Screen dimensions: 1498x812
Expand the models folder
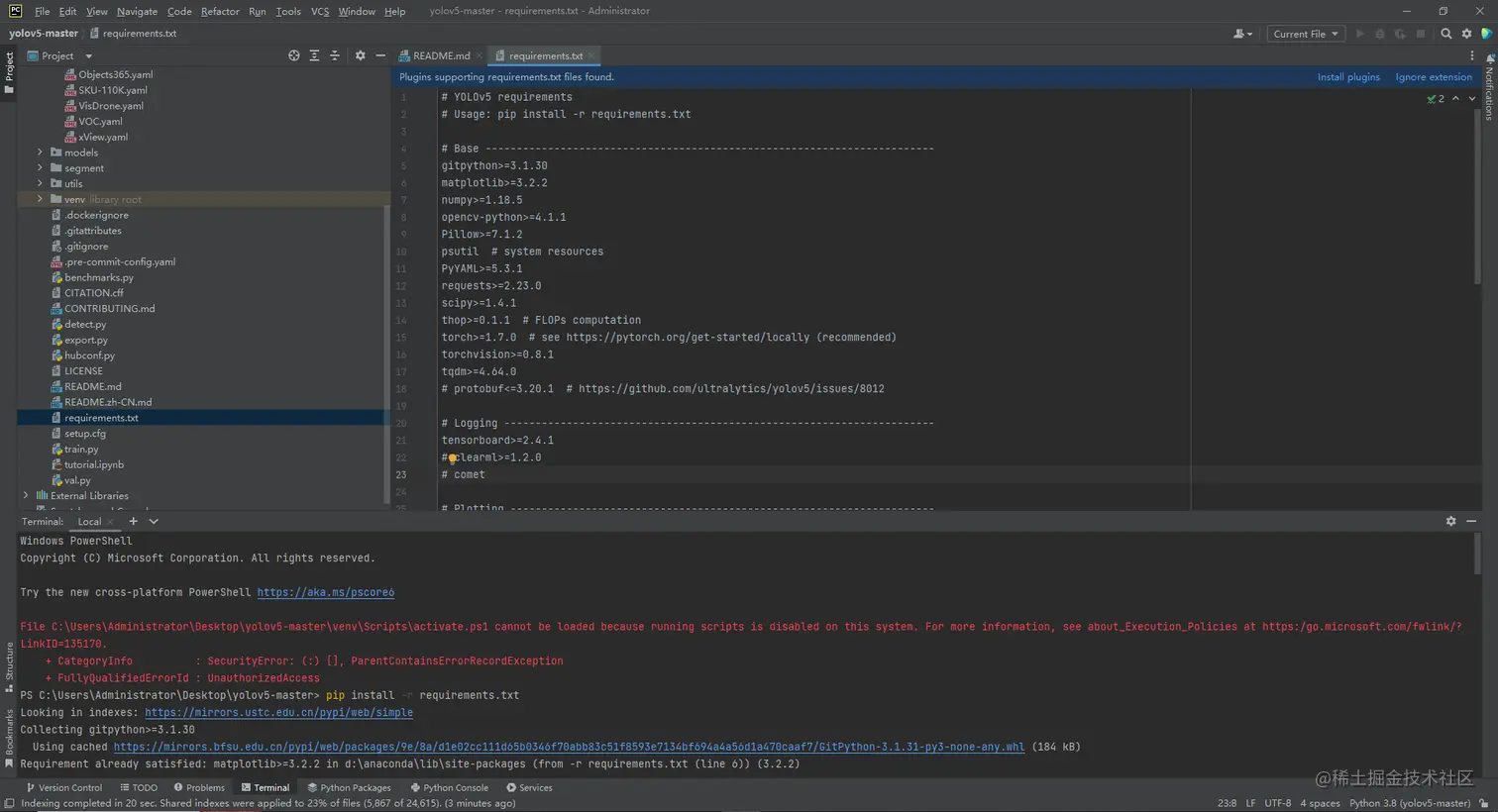(40, 152)
